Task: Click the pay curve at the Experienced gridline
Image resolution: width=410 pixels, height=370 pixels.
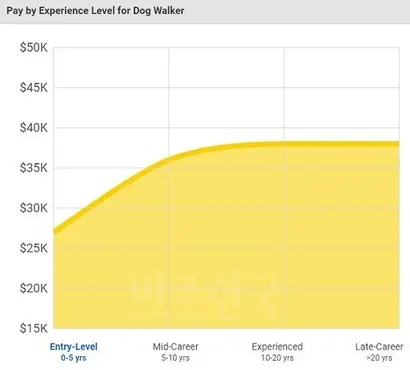Action: click(284, 144)
